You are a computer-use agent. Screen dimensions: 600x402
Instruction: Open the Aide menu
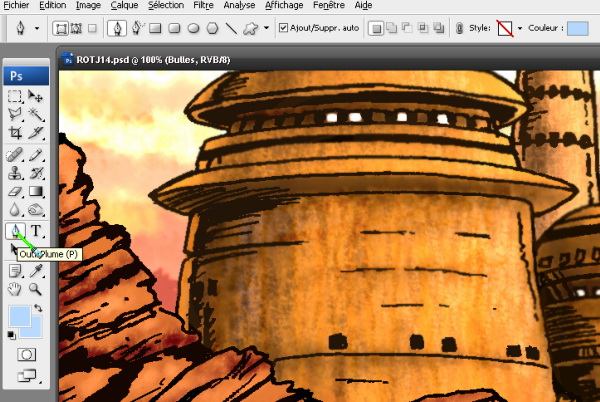click(x=363, y=5)
